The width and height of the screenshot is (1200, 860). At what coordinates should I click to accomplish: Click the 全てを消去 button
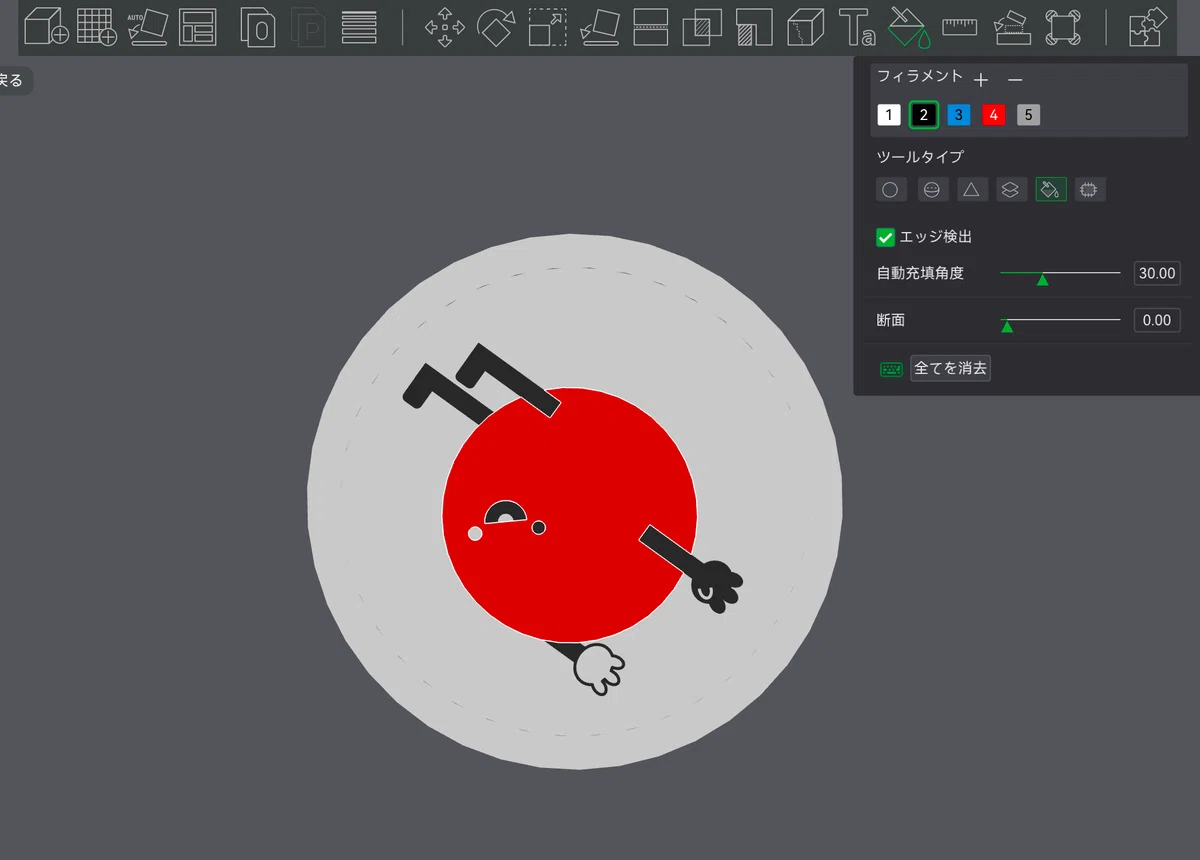pyautogui.click(x=951, y=368)
